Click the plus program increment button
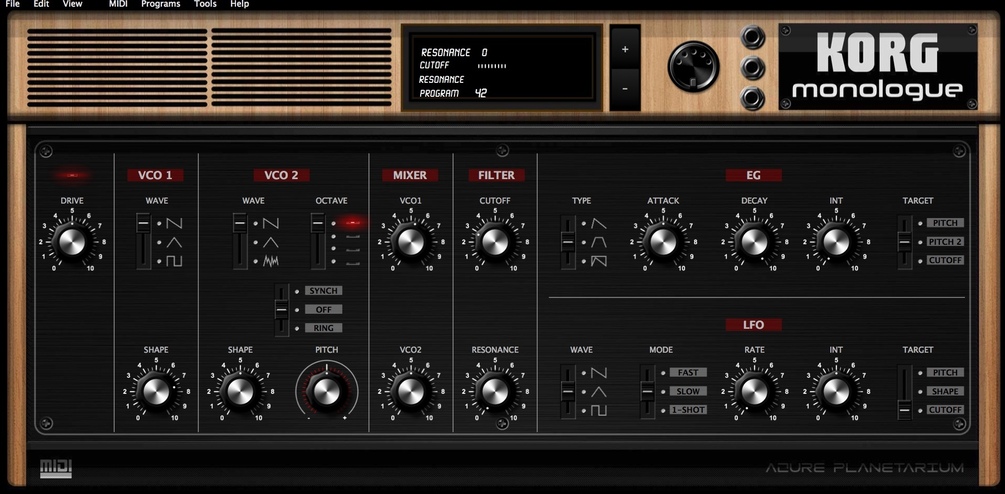The image size is (1005, 494). (x=625, y=48)
